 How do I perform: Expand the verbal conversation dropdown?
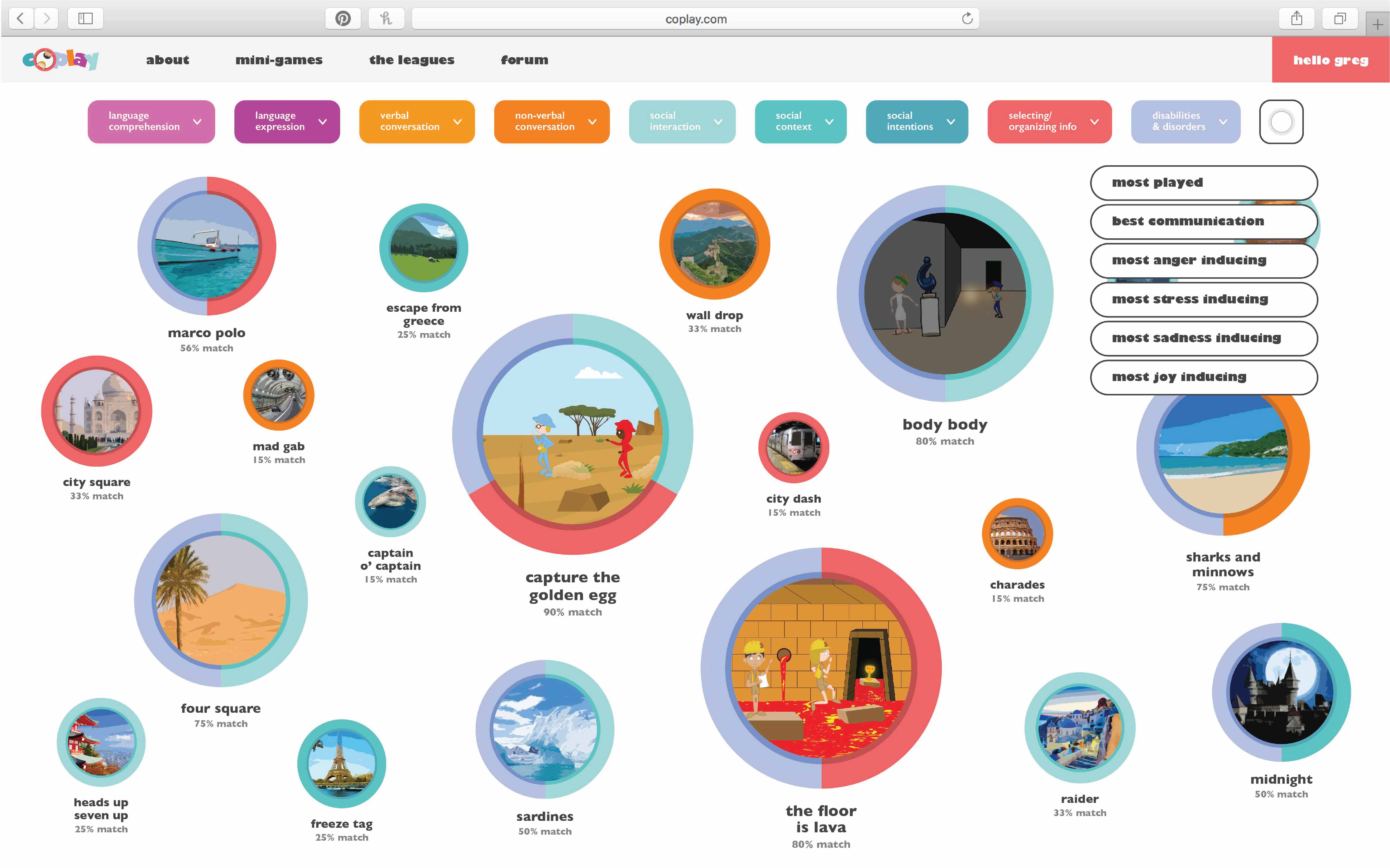point(417,122)
